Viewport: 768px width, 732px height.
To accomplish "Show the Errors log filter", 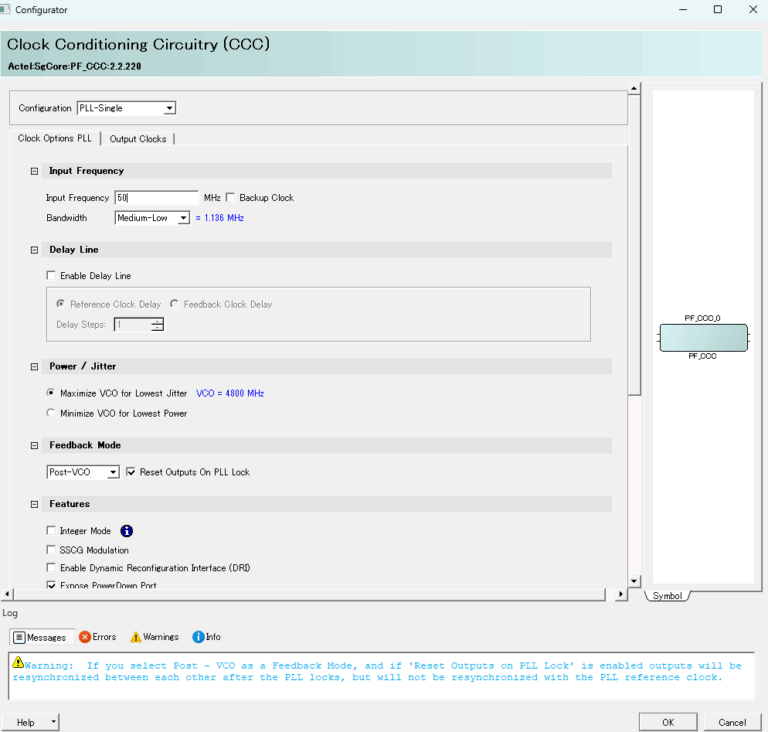I will 97,637.
